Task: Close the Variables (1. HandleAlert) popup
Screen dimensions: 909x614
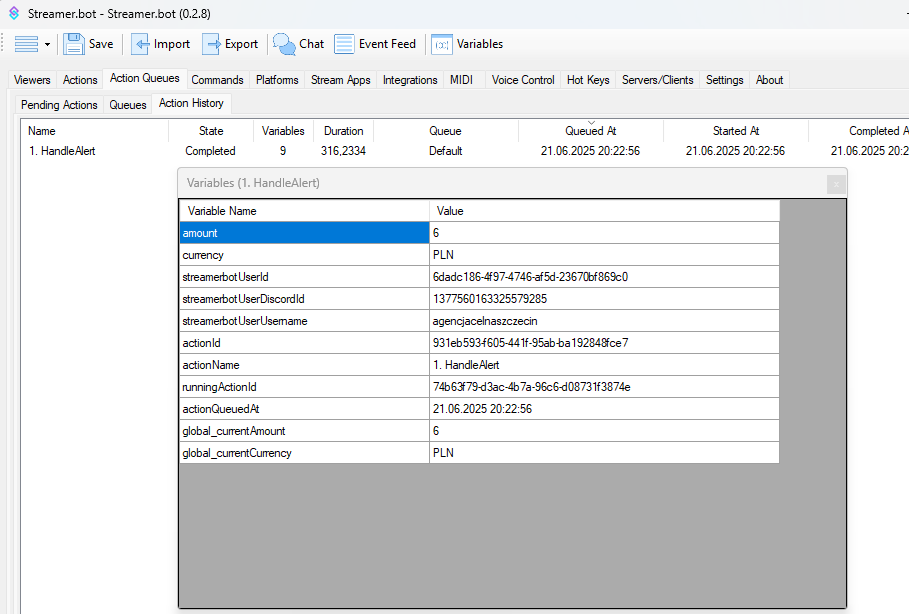Action: pyautogui.click(x=836, y=184)
